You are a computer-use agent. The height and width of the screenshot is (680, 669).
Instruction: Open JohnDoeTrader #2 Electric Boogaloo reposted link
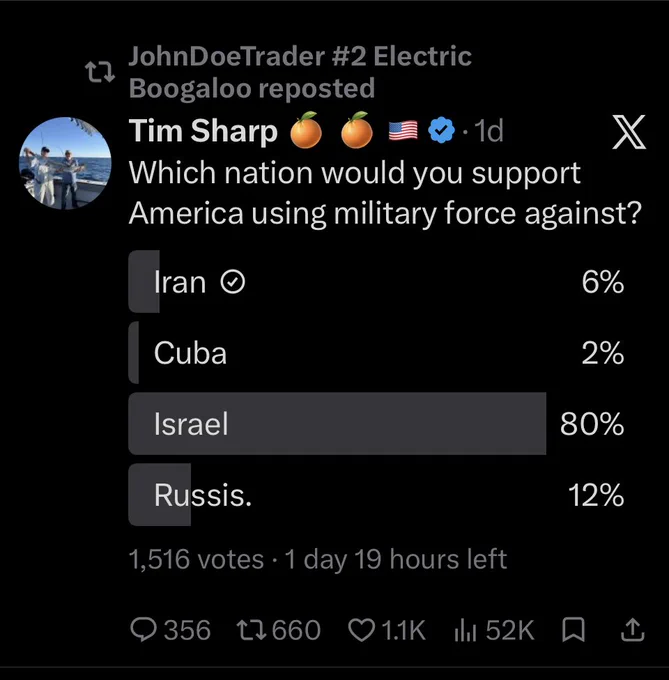click(300, 72)
